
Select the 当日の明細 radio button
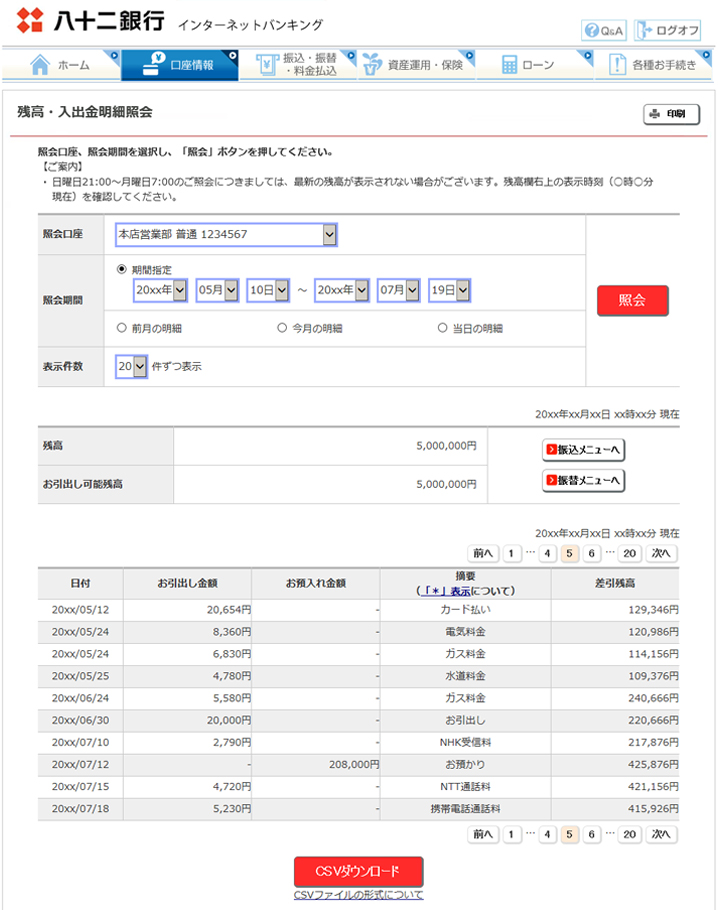pyautogui.click(x=442, y=328)
